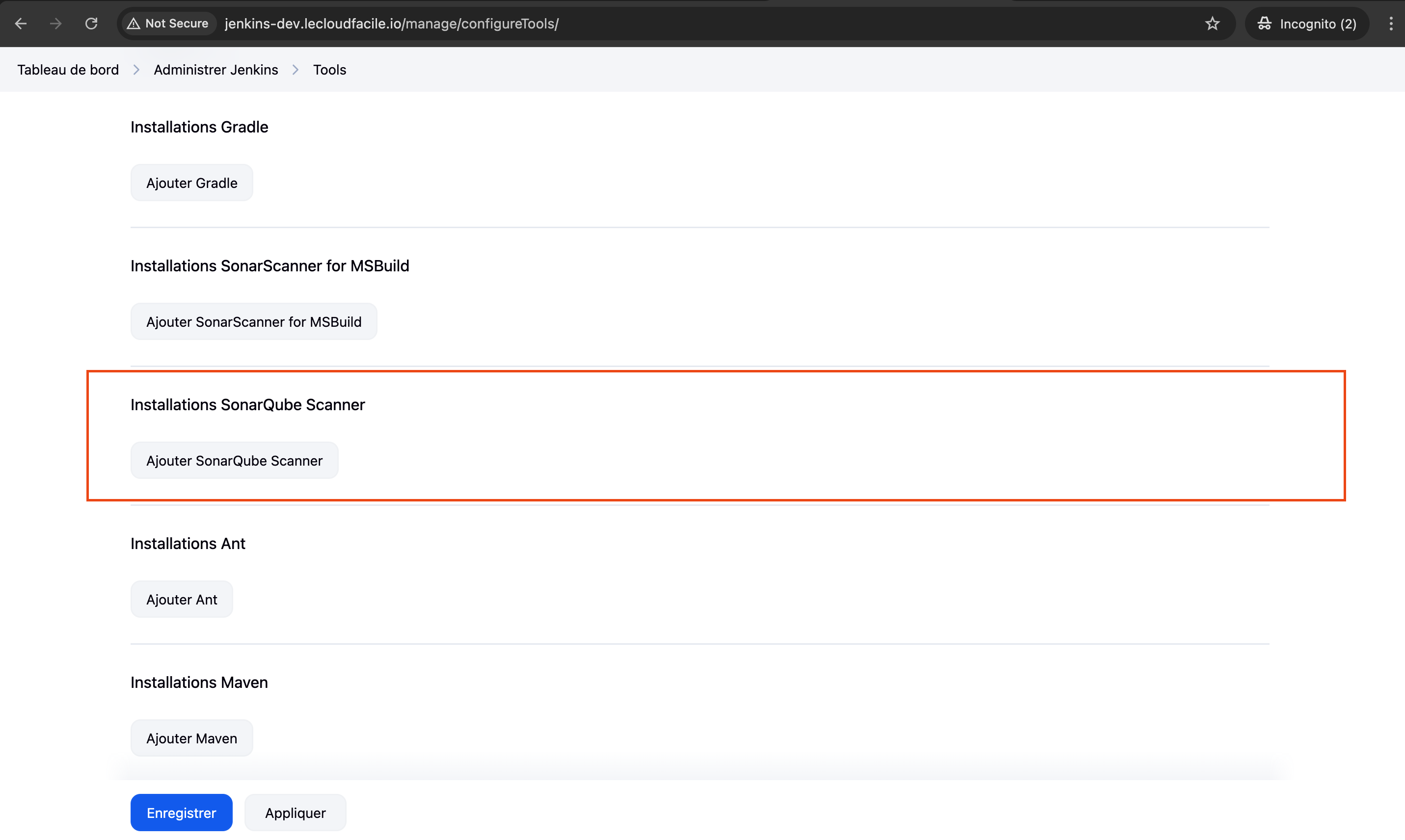Click Ajouter Maven button
Viewport: 1405px width, 840px height.
tap(191, 738)
